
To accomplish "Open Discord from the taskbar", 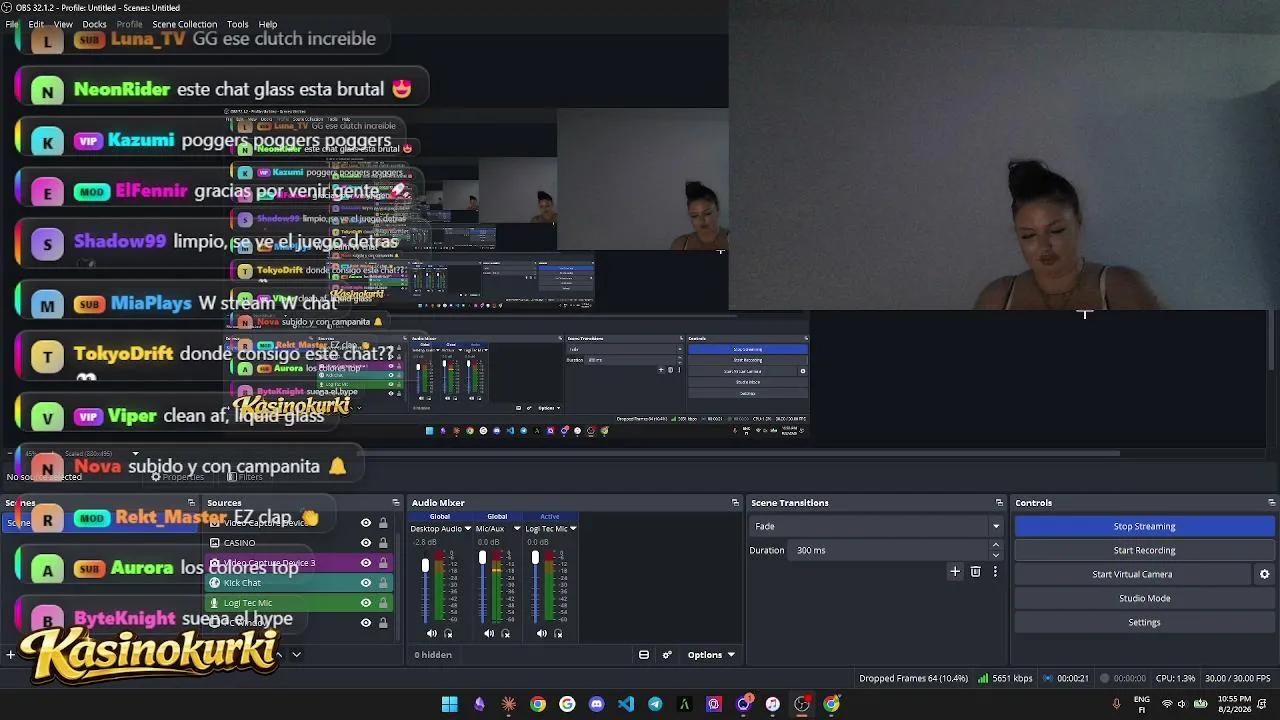I will click(597, 704).
